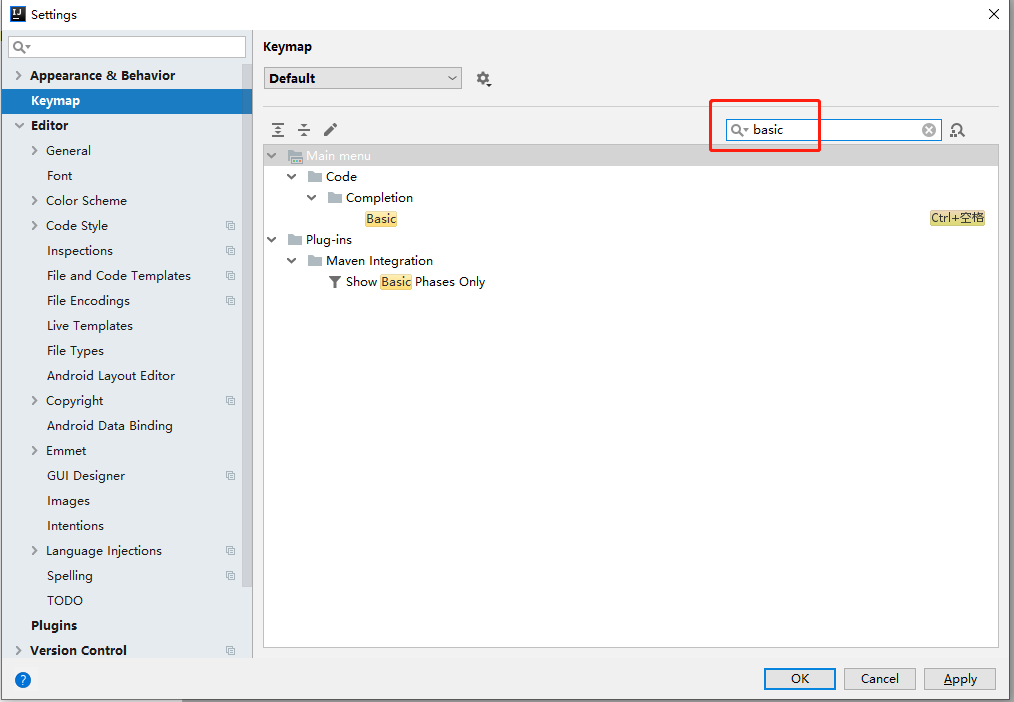This screenshot has width=1014, height=702.
Task: Click magnifier icon in settings search box
Action: click(x=21, y=47)
